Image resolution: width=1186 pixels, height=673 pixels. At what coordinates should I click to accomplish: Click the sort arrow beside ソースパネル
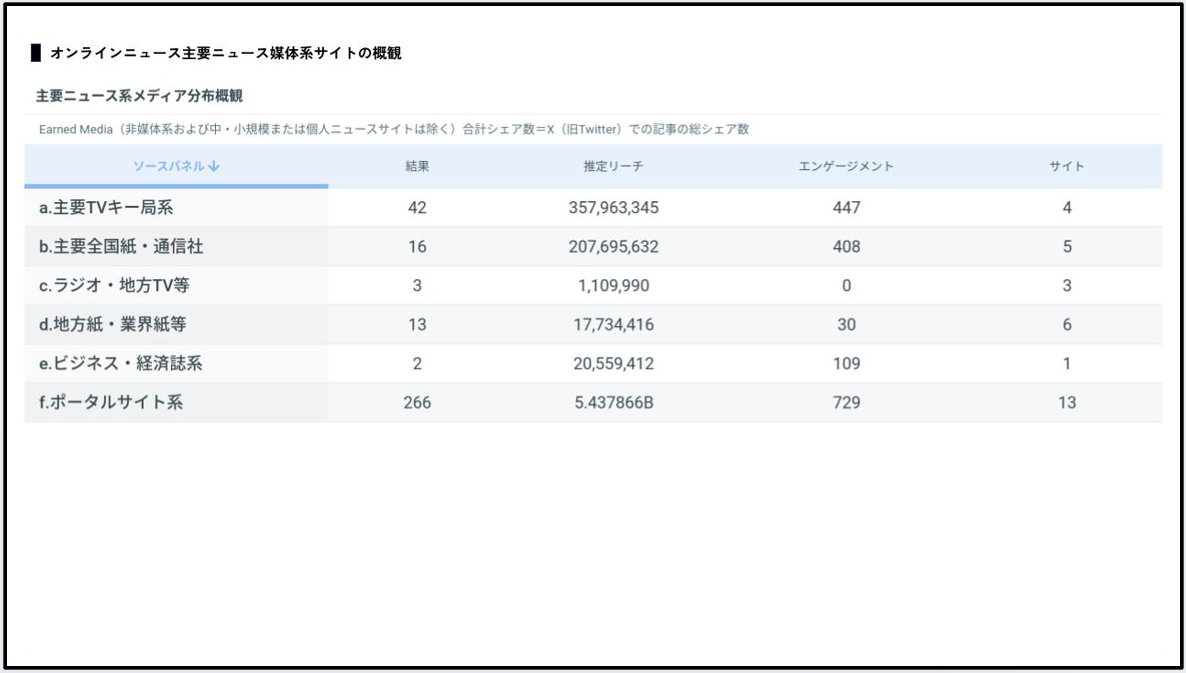pos(214,167)
